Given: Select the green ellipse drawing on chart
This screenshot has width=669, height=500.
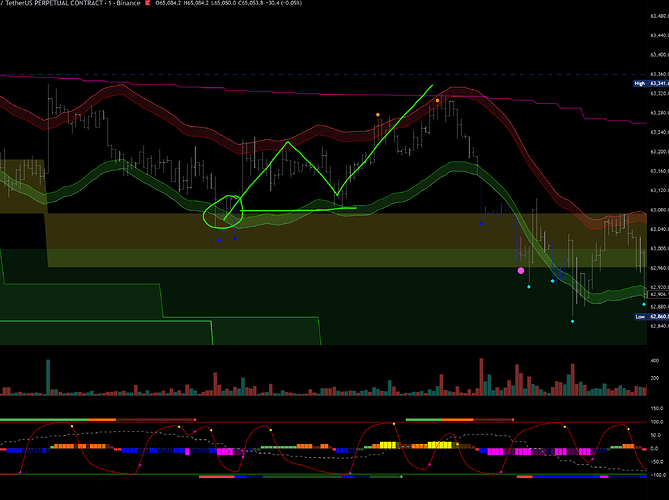Looking at the screenshot, I should 222,184.
